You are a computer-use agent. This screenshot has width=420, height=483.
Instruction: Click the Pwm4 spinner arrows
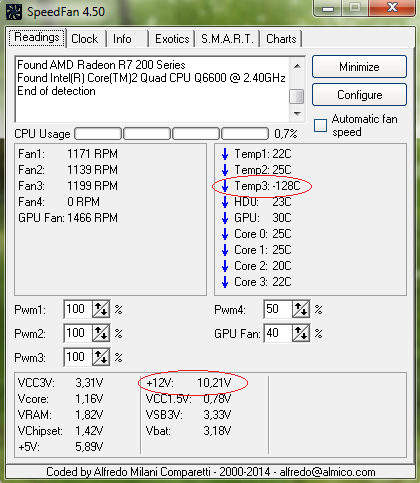[x=301, y=309]
